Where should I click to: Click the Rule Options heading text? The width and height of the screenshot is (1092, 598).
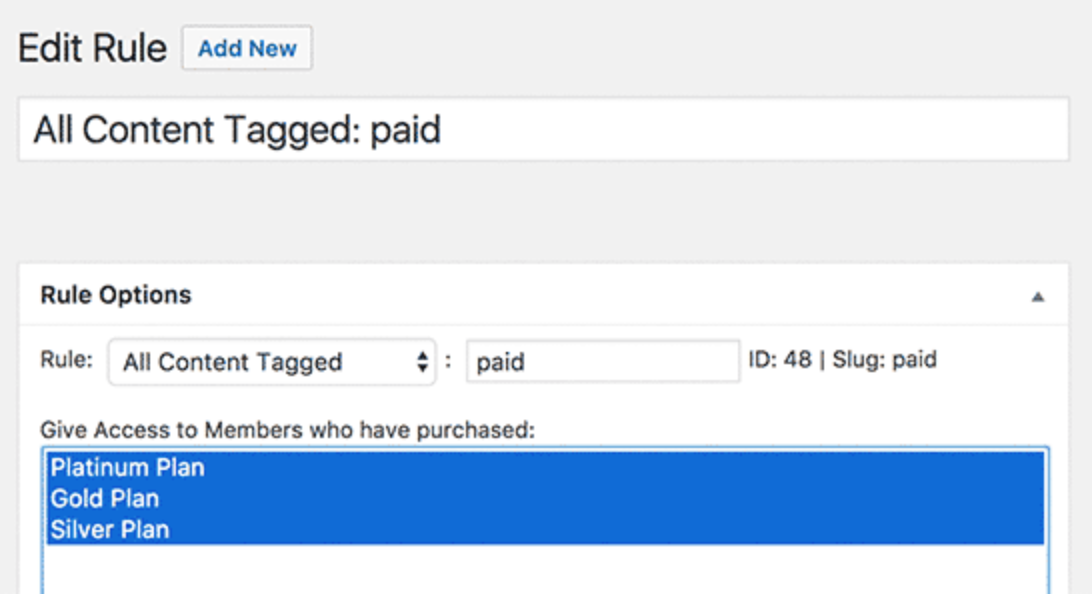point(116,295)
